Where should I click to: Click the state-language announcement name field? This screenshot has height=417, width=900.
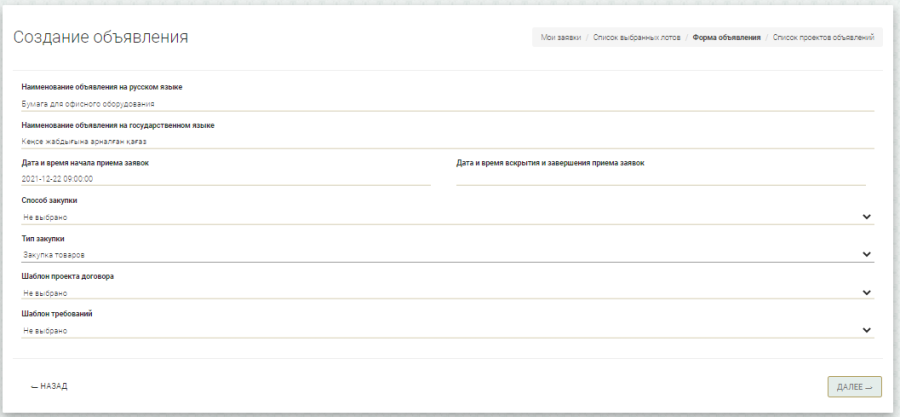coord(446,141)
